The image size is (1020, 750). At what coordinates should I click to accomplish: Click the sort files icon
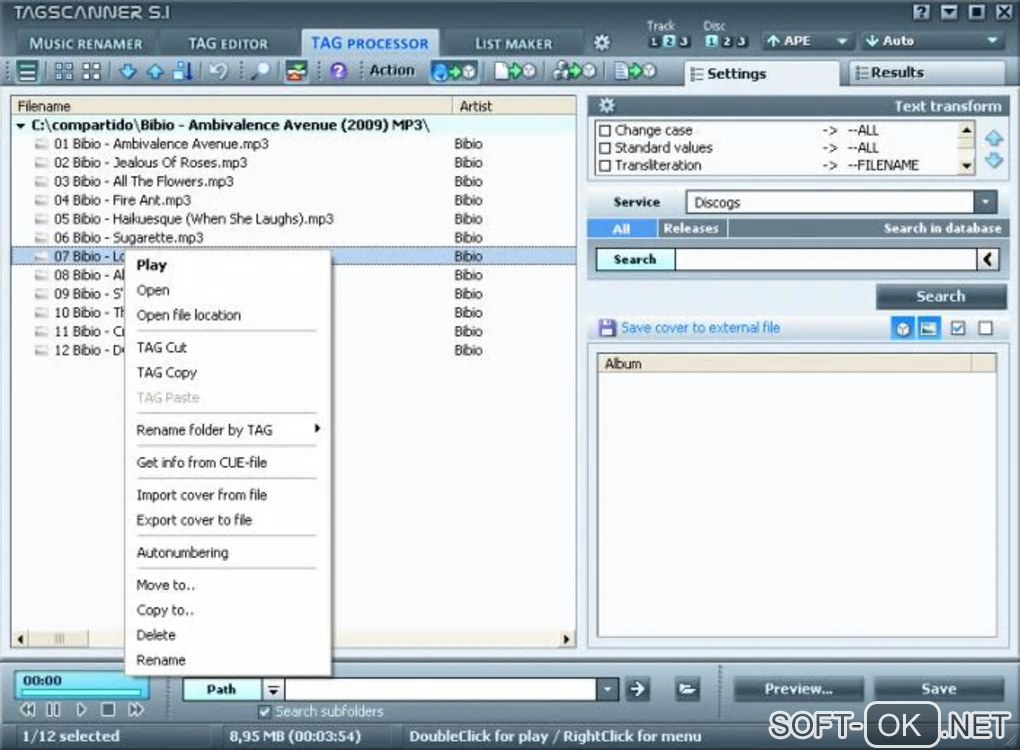[x=183, y=71]
